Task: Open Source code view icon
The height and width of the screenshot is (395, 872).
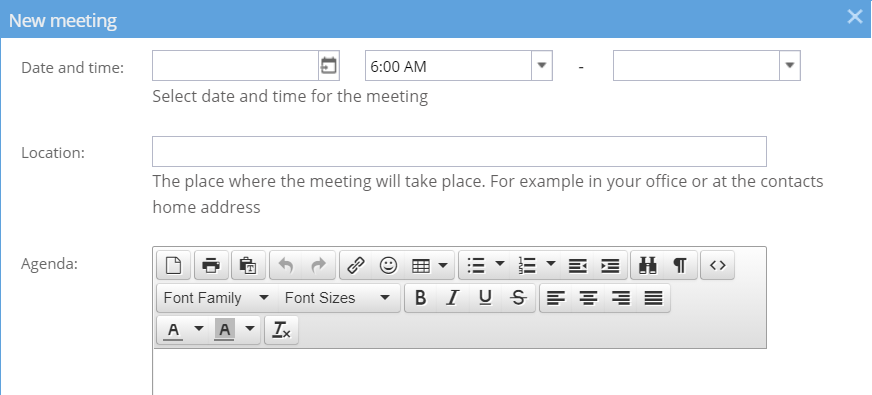Action: (717, 265)
